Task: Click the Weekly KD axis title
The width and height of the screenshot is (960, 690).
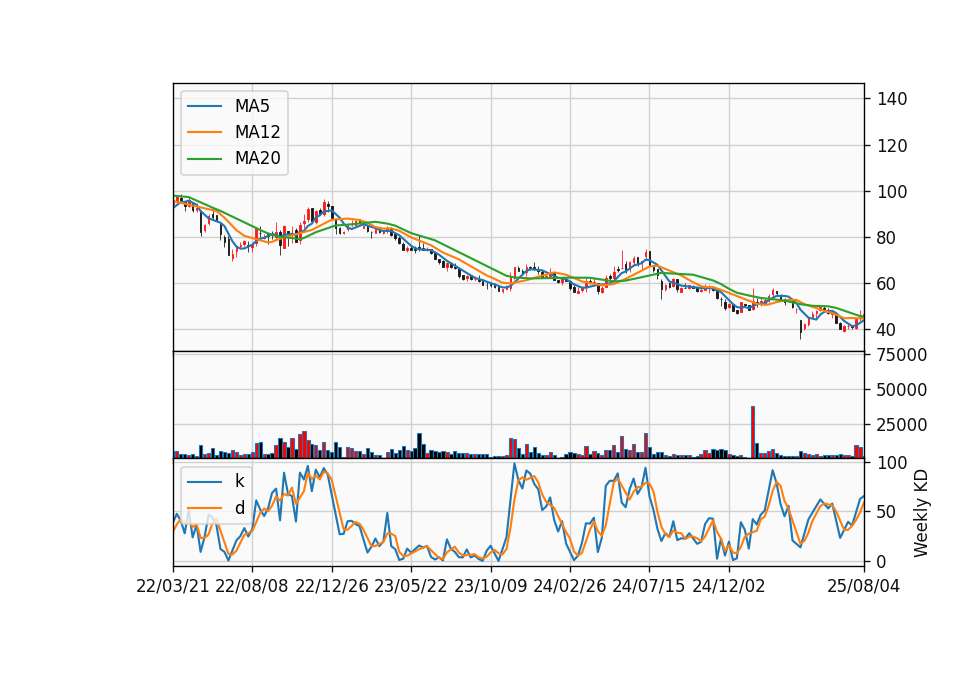Action: coord(921,513)
